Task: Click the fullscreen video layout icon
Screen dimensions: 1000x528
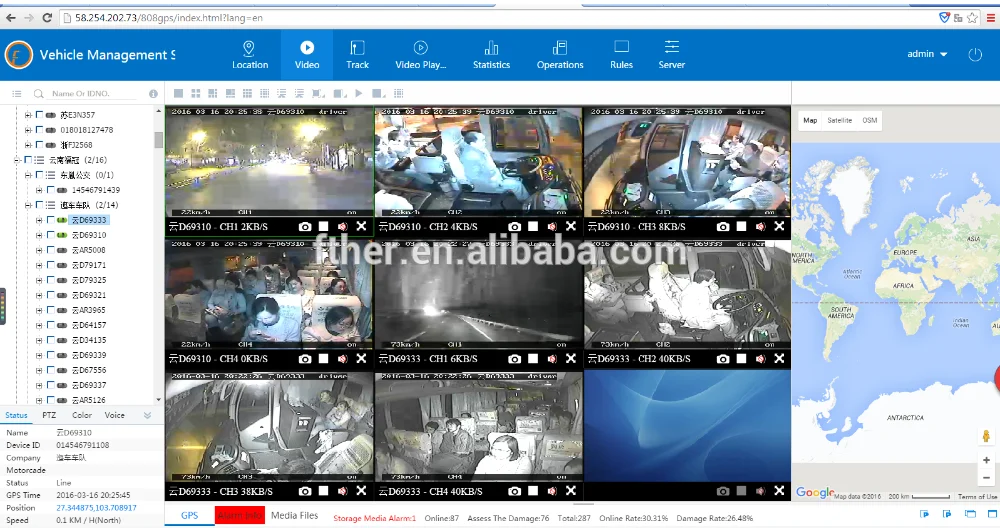Action: coord(318,94)
